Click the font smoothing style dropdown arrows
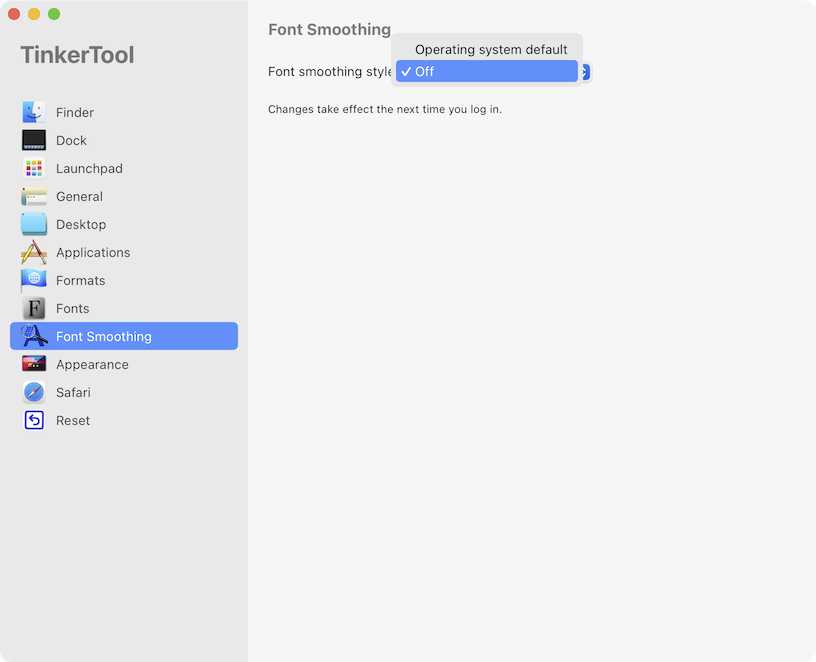This screenshot has width=816, height=662. pos(586,72)
